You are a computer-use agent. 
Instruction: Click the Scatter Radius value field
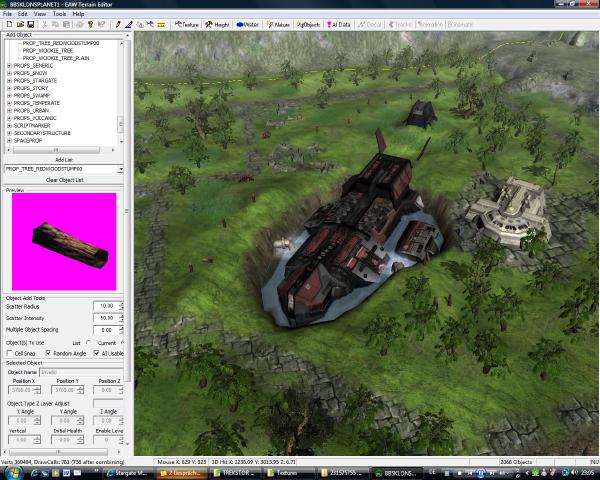106,306
